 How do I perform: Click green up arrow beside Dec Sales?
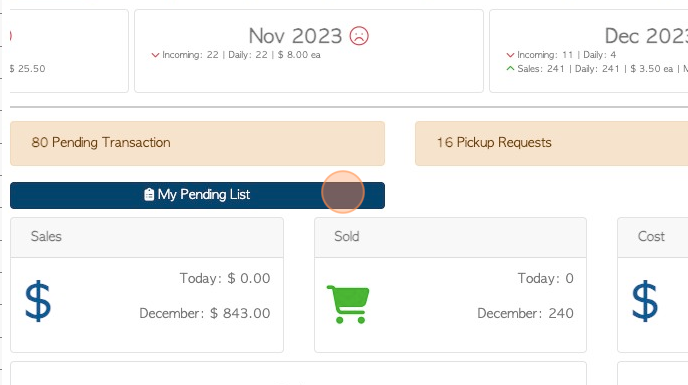point(510,68)
